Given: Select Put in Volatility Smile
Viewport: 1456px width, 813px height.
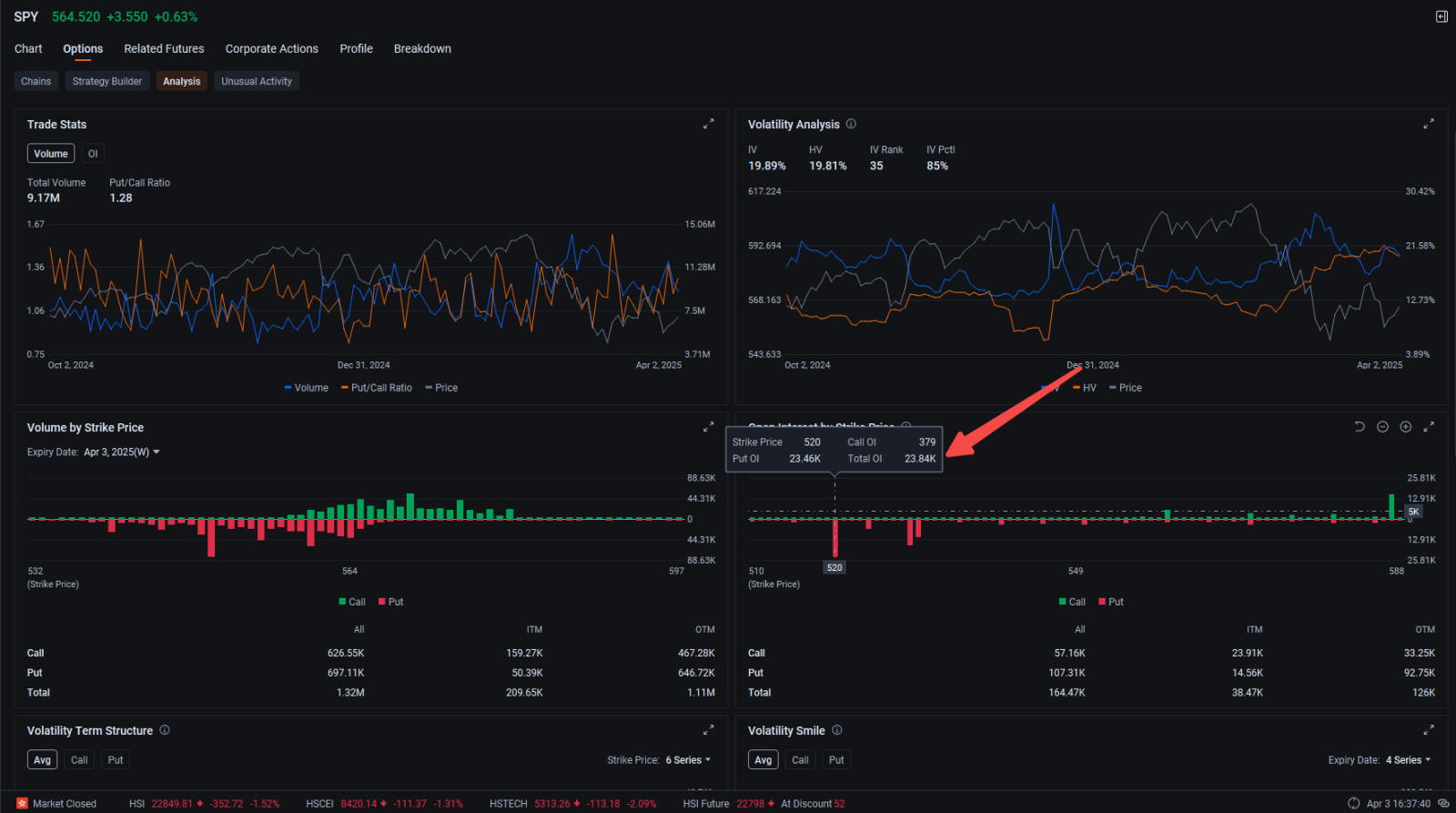Looking at the screenshot, I should pos(836,760).
